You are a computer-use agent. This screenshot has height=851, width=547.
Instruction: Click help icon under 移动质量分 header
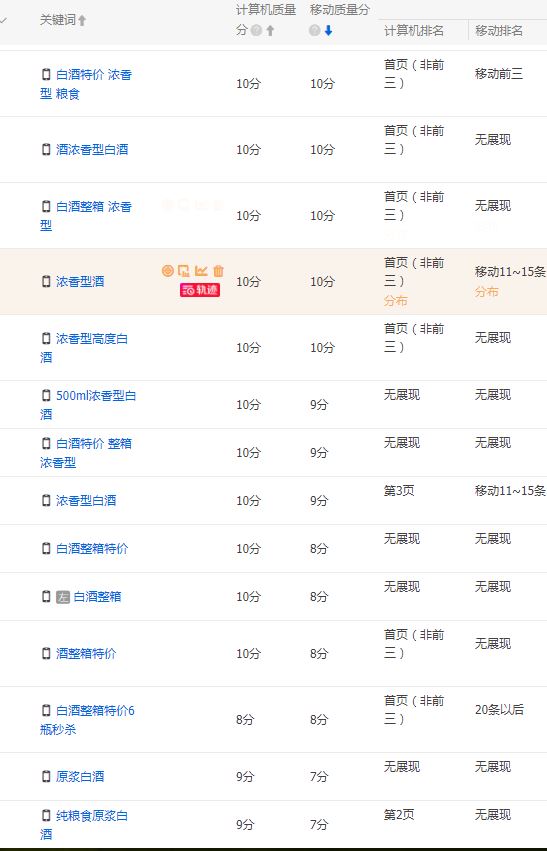coord(315,30)
